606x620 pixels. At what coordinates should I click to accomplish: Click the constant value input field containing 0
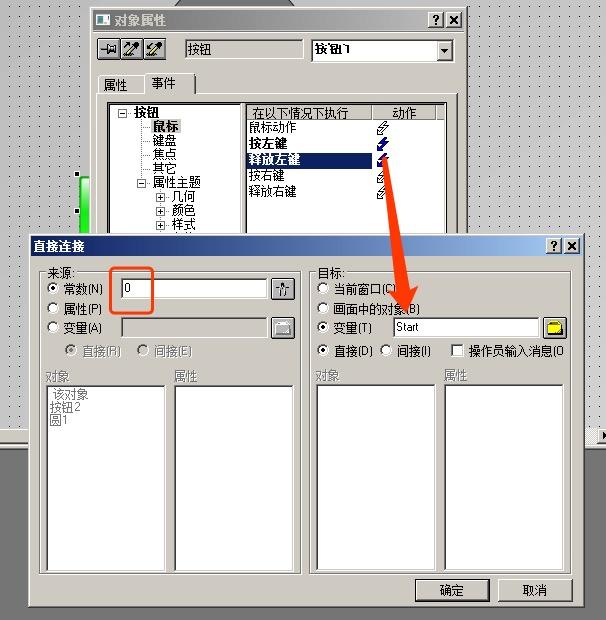click(x=194, y=288)
